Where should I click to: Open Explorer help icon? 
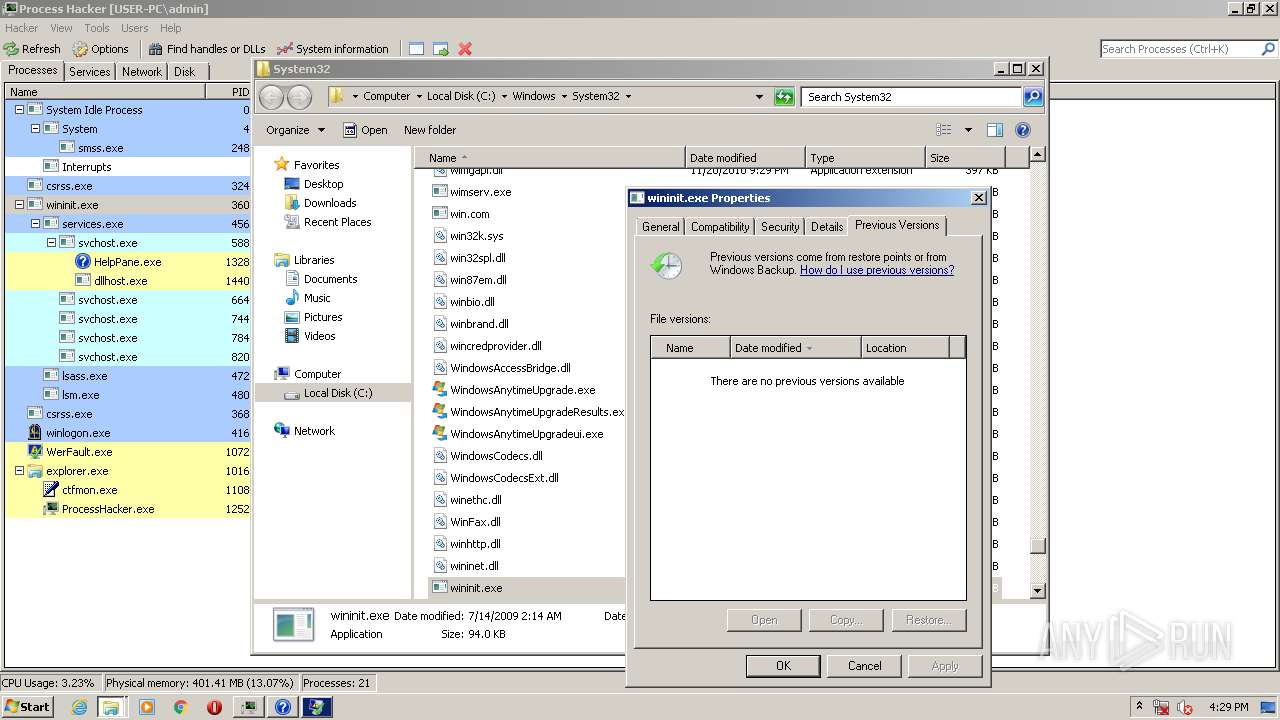1023,130
